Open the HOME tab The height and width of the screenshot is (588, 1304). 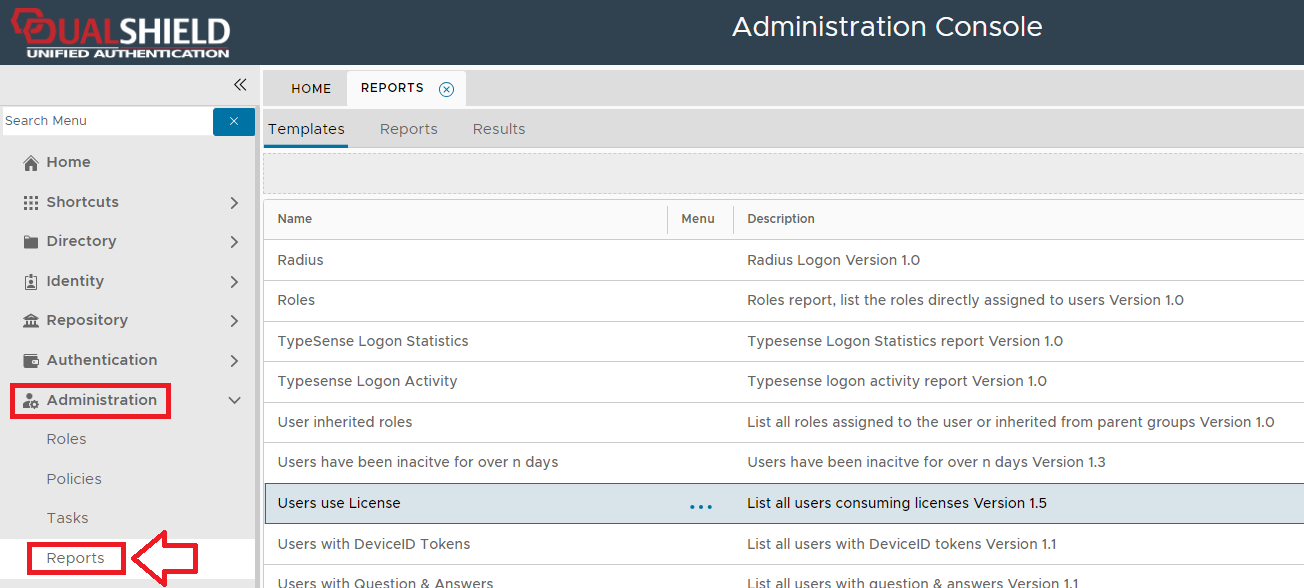(311, 89)
